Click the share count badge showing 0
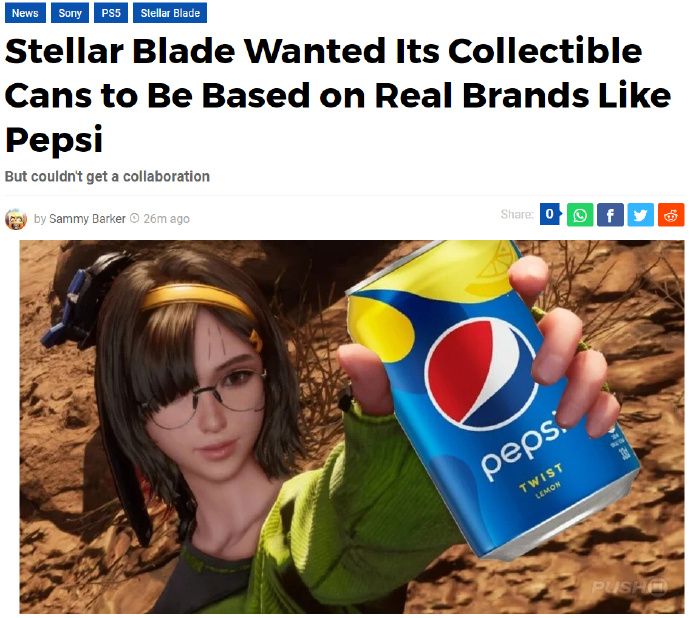The image size is (690, 618). [550, 214]
